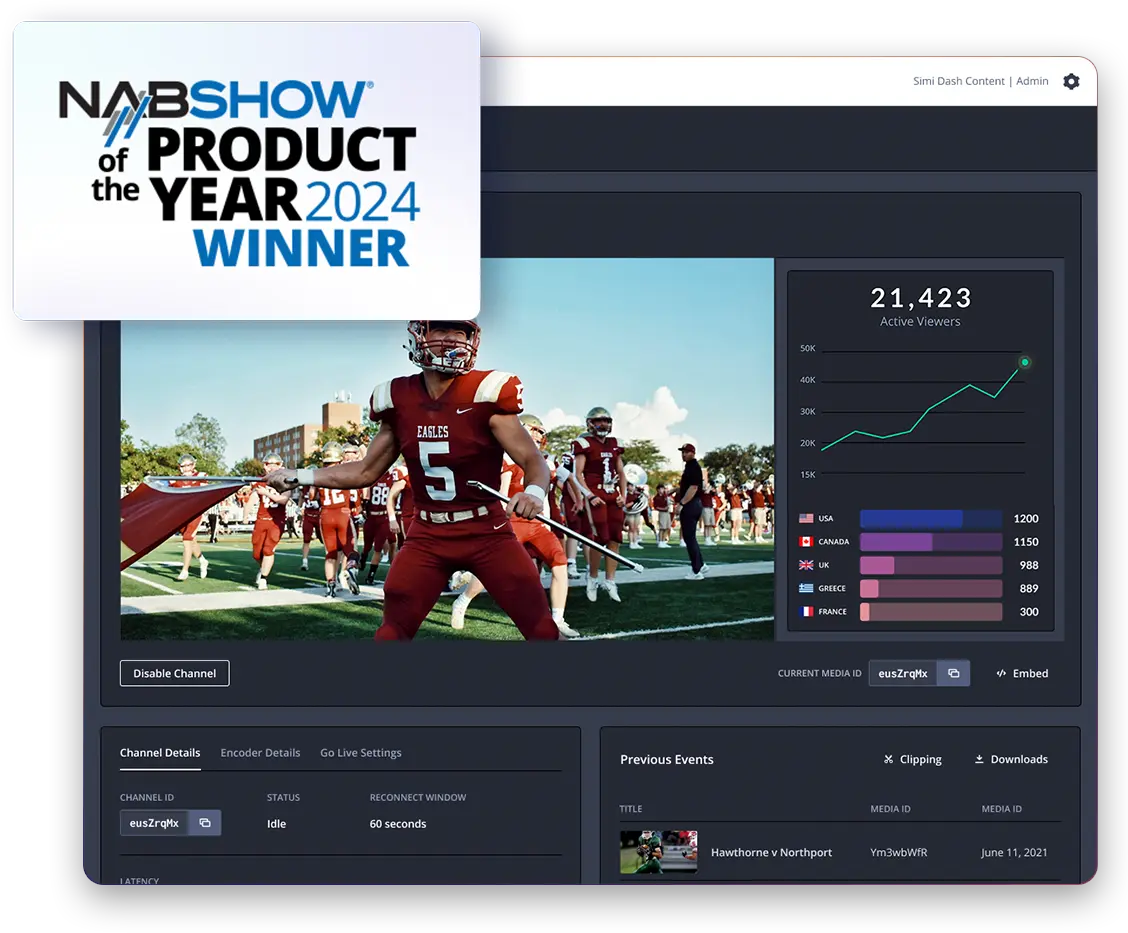Click the 60 seconds reconnect value
This screenshot has width=1128, height=933.
coord(398,824)
